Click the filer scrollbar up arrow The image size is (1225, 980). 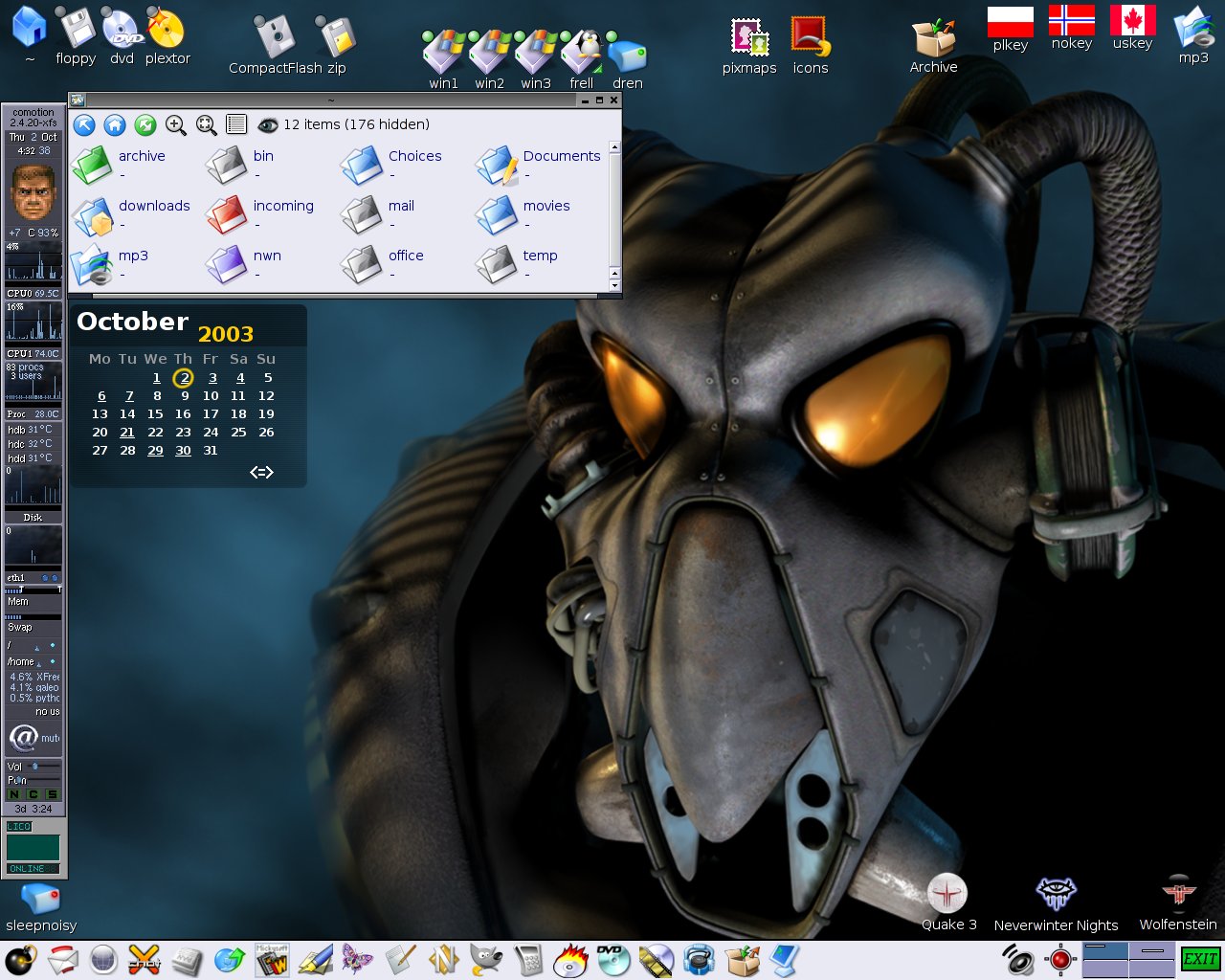point(614,147)
